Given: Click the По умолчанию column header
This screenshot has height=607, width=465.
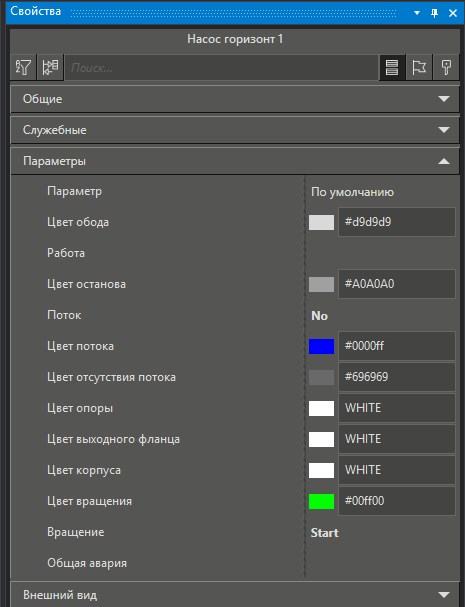Looking at the screenshot, I should click(352, 192).
